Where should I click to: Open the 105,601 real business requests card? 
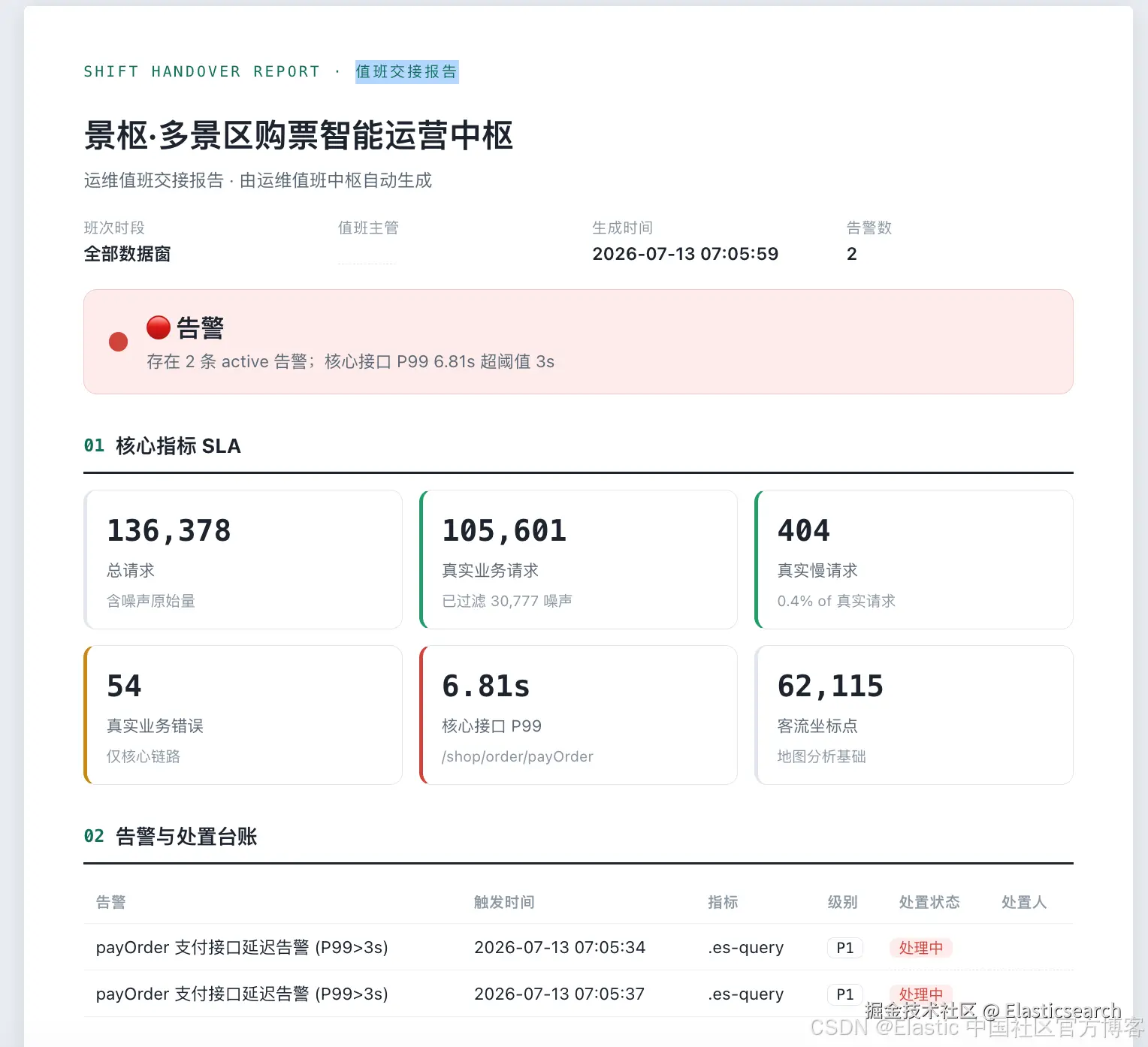578,560
